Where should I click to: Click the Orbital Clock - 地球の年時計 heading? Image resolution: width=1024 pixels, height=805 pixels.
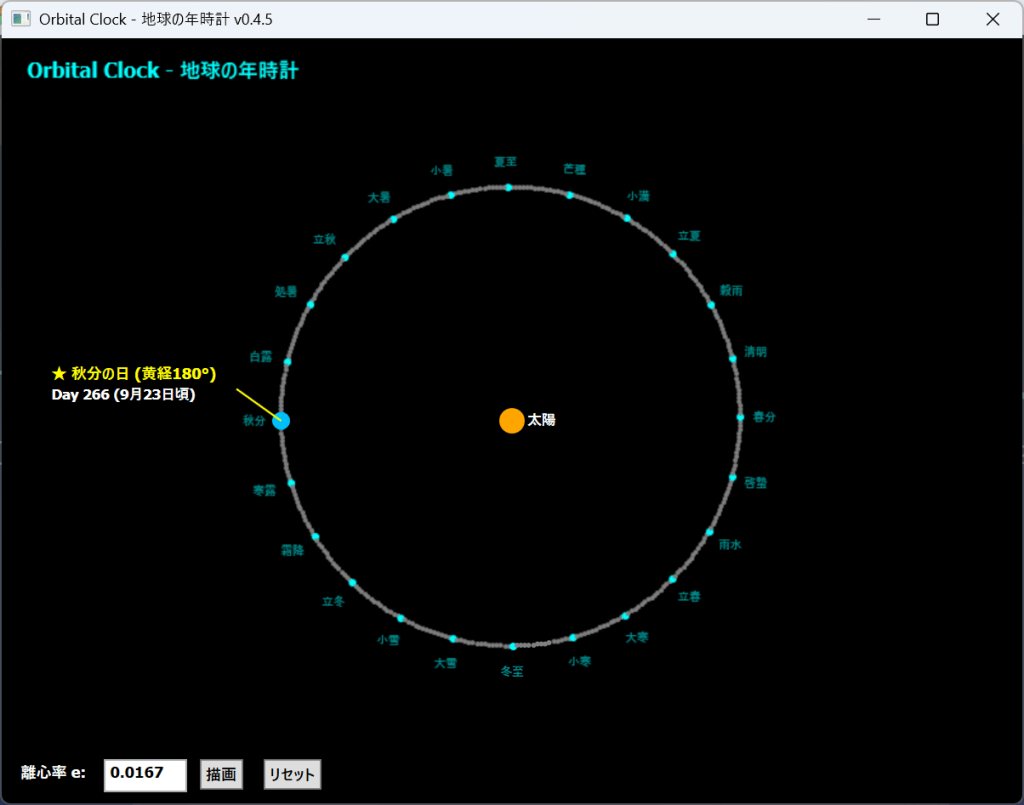(163, 70)
